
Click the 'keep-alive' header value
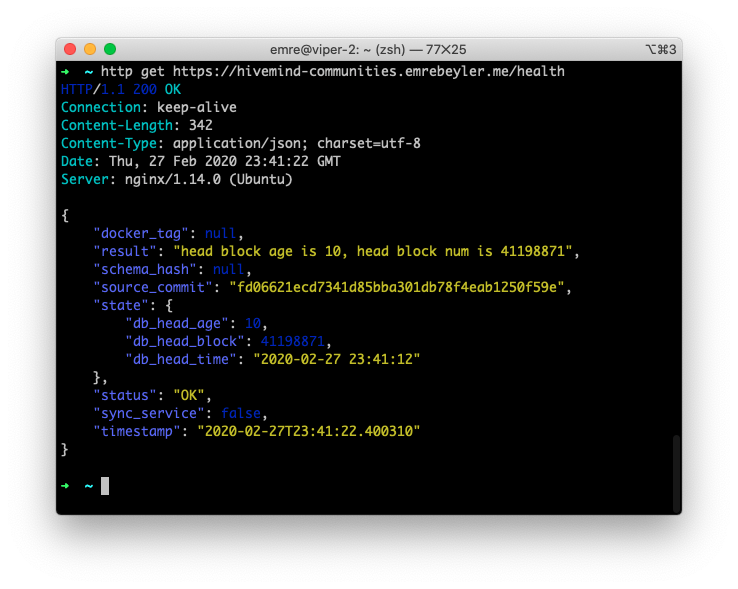[197, 107]
